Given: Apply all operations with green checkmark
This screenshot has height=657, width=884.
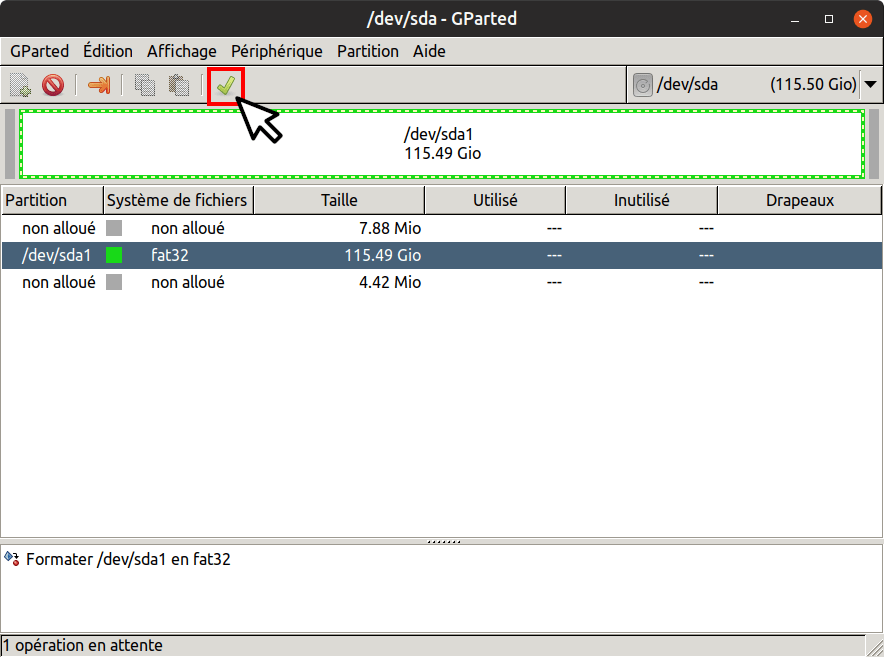Looking at the screenshot, I should click(226, 86).
